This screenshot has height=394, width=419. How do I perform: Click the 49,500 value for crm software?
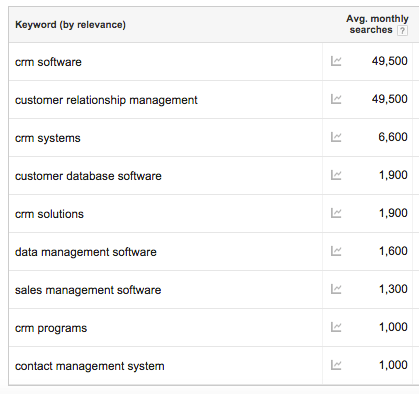[x=390, y=61]
